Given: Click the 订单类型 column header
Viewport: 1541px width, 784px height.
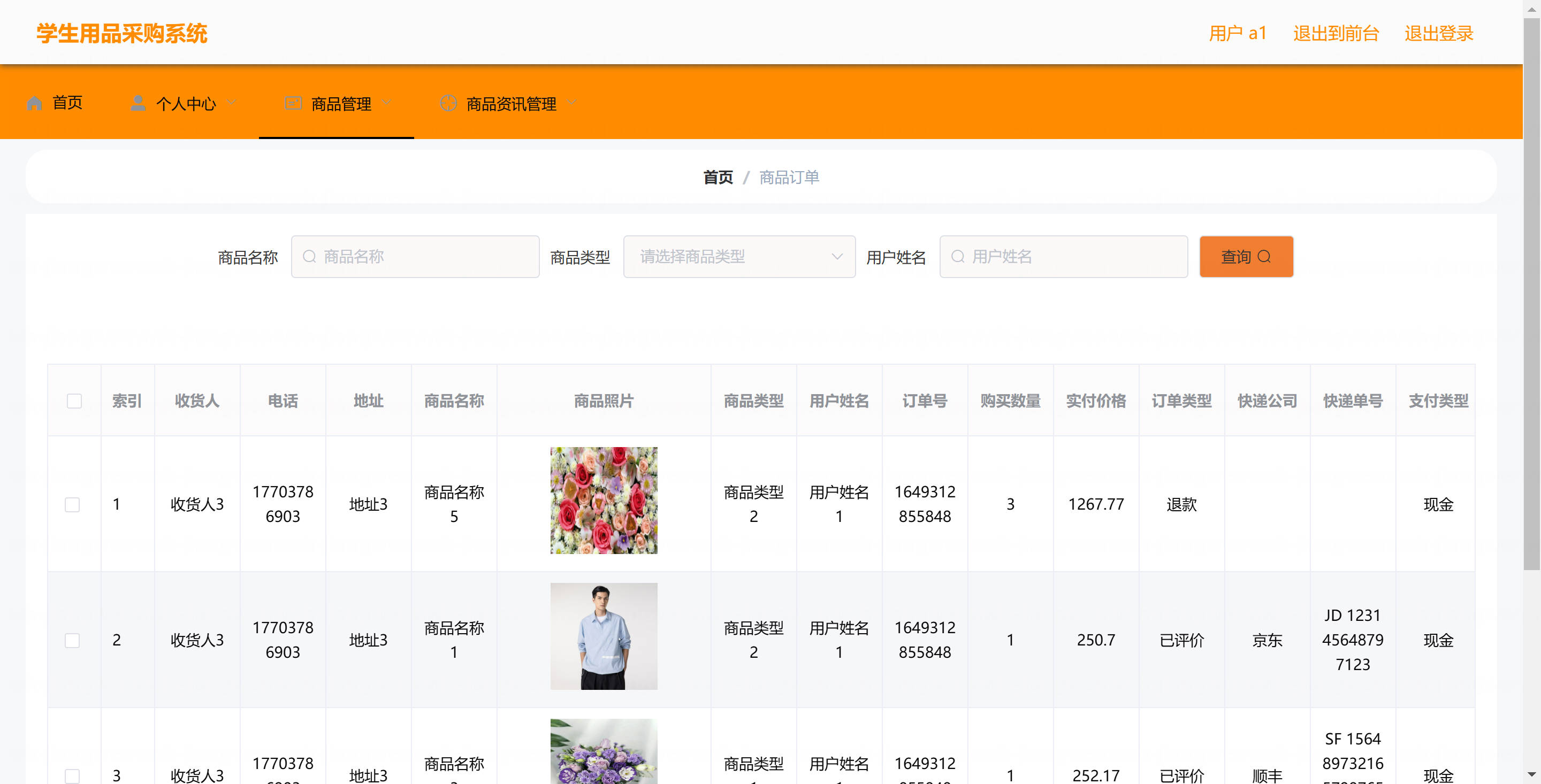Looking at the screenshot, I should [1181, 401].
